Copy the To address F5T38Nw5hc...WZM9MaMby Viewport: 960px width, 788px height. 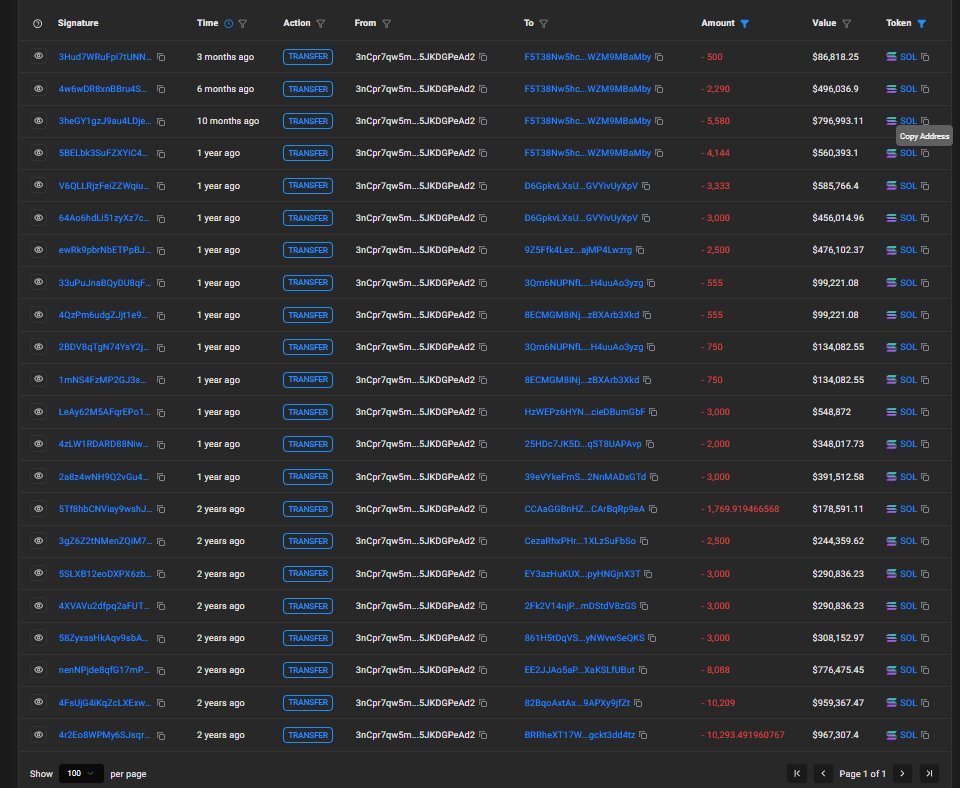pos(657,57)
